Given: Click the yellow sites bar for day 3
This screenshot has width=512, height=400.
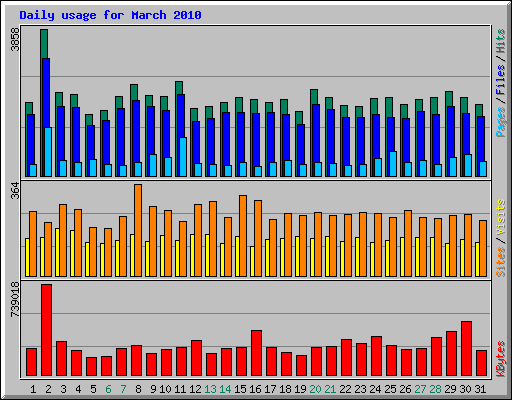Looking at the screenshot, I should [x=57, y=252].
